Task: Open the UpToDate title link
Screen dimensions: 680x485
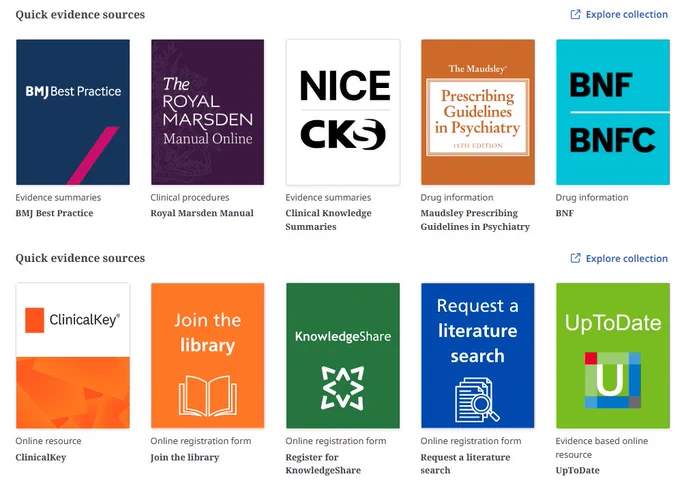Action: 577,470
